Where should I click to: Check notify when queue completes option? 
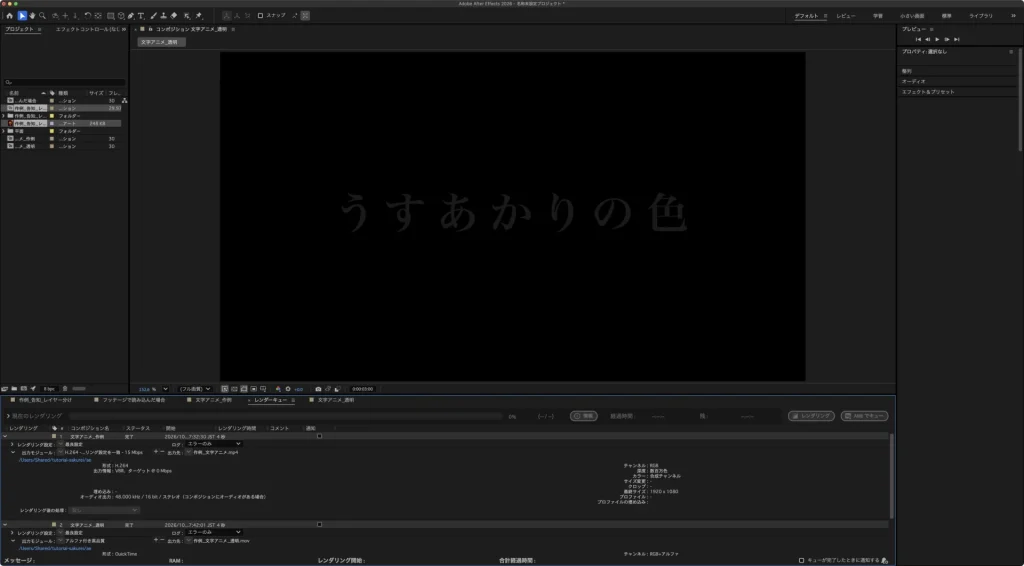[x=802, y=560]
